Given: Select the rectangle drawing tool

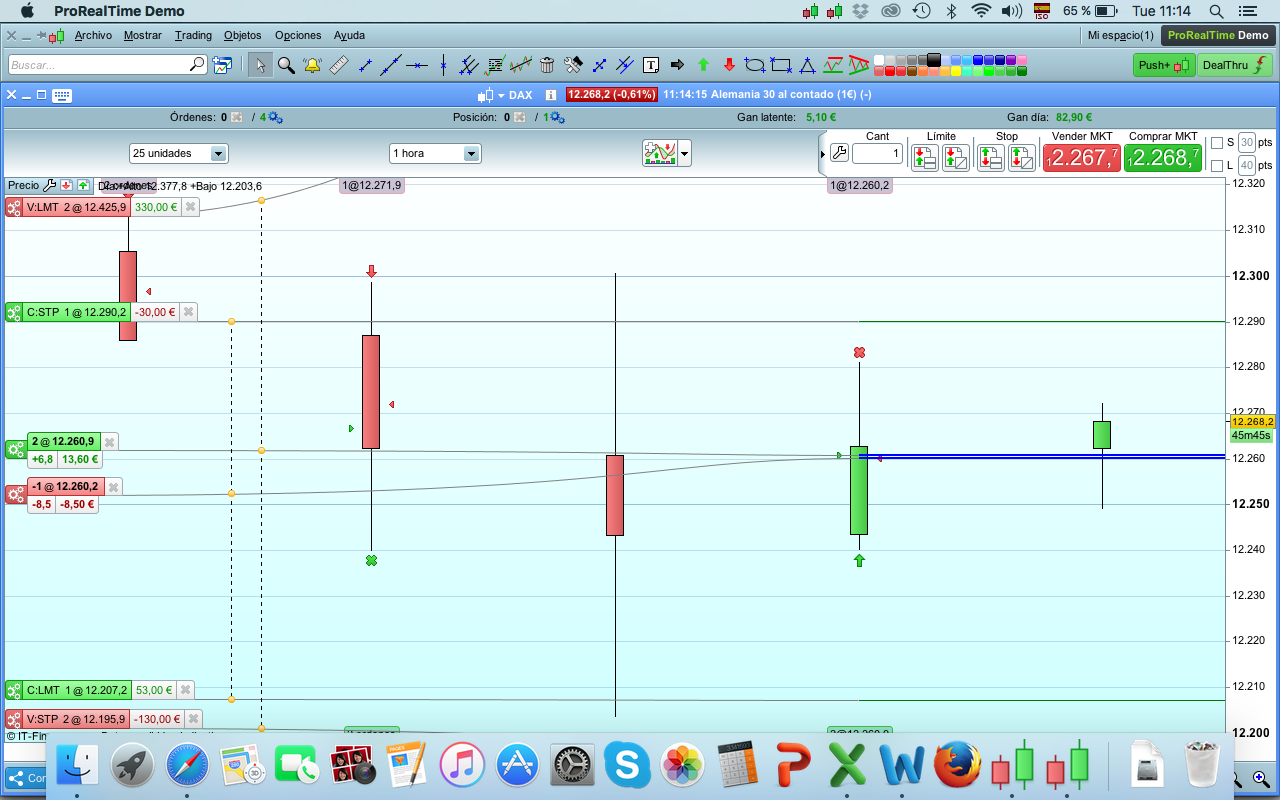Looking at the screenshot, I should coord(781,65).
